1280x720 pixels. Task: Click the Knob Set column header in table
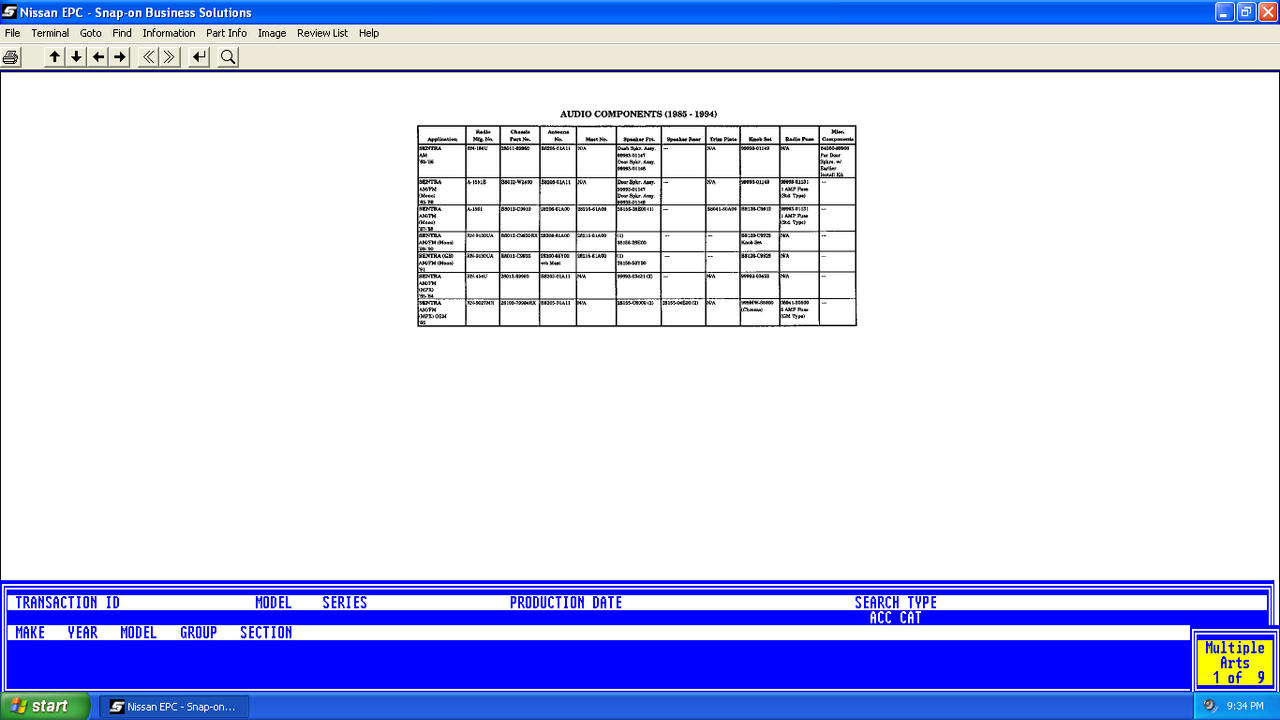pos(759,139)
